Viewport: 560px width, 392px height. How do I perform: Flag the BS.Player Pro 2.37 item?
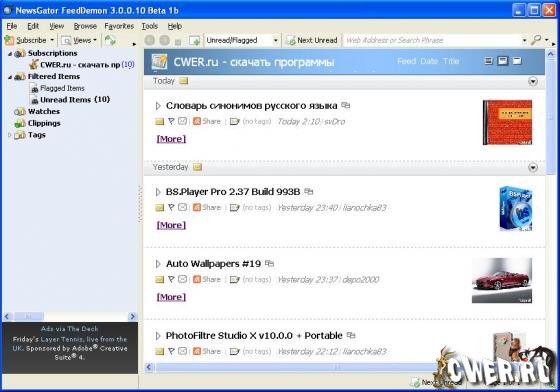coord(171,207)
